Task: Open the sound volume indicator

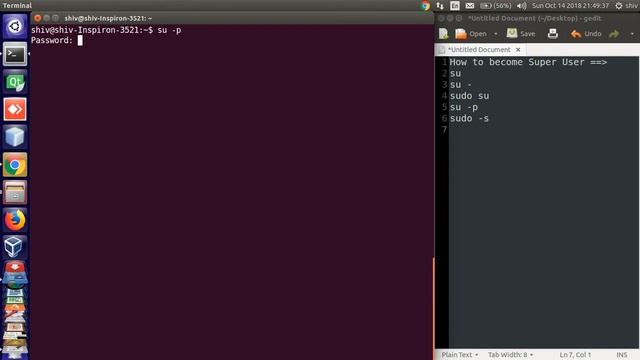Action: pos(521,6)
